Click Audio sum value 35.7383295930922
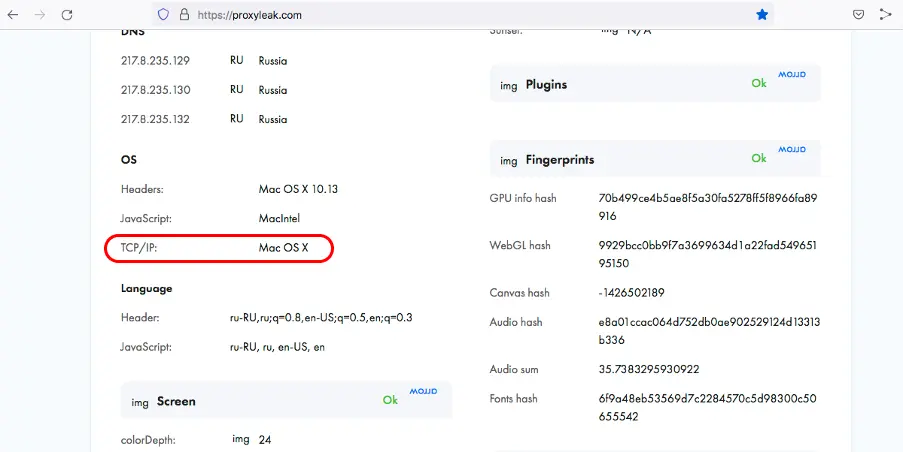Viewport: 904px width, 452px height. pyautogui.click(x=649, y=369)
